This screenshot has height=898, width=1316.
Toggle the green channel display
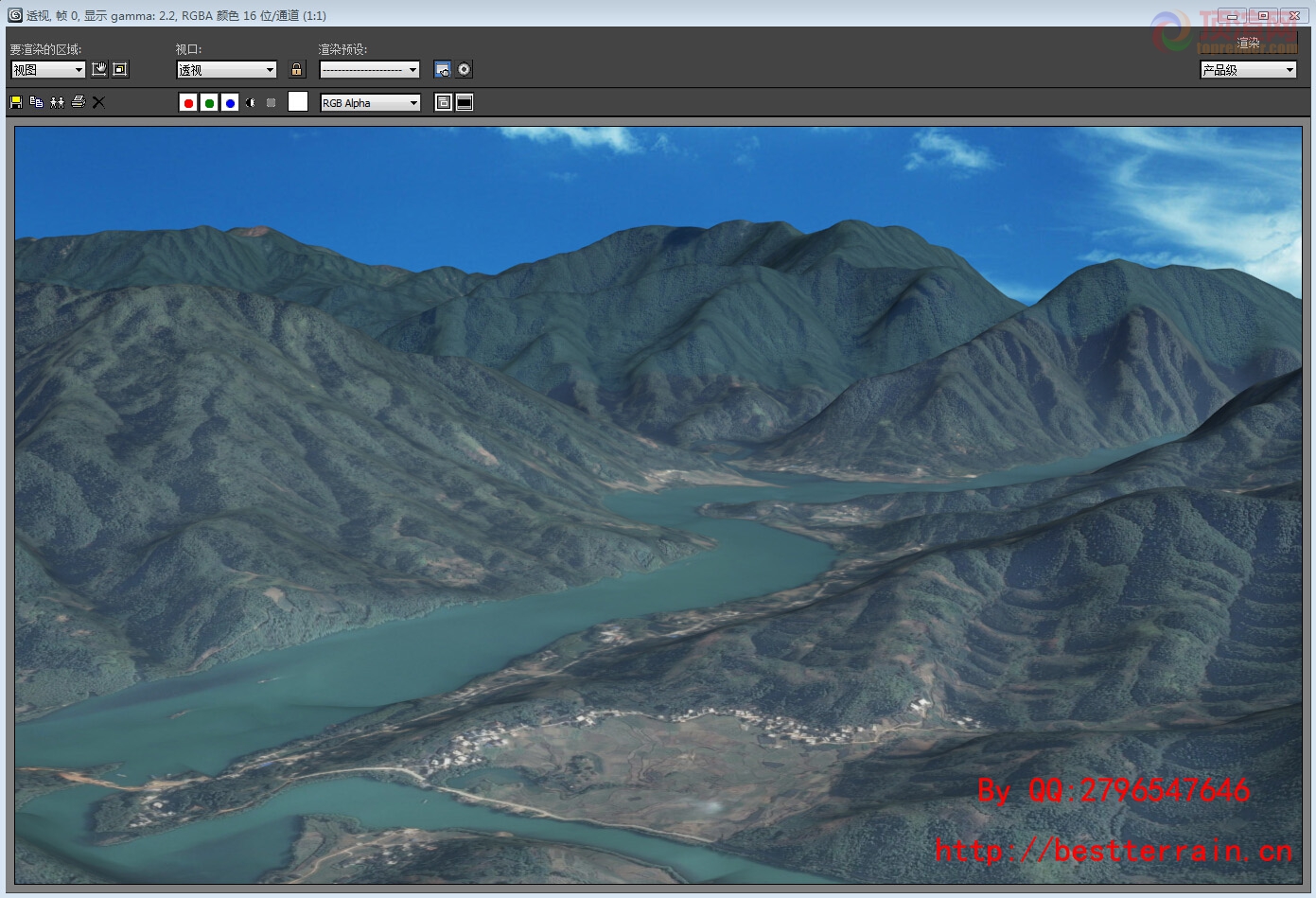point(209,102)
